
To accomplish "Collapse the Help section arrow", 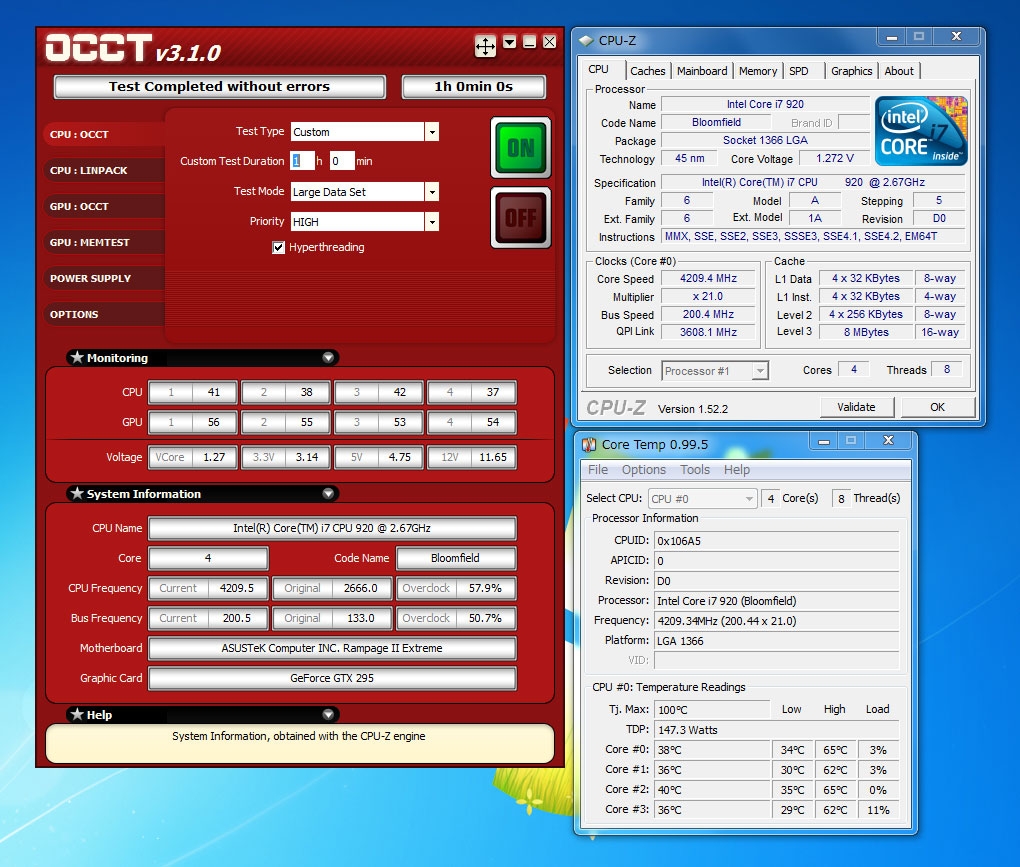I will pyautogui.click(x=329, y=715).
